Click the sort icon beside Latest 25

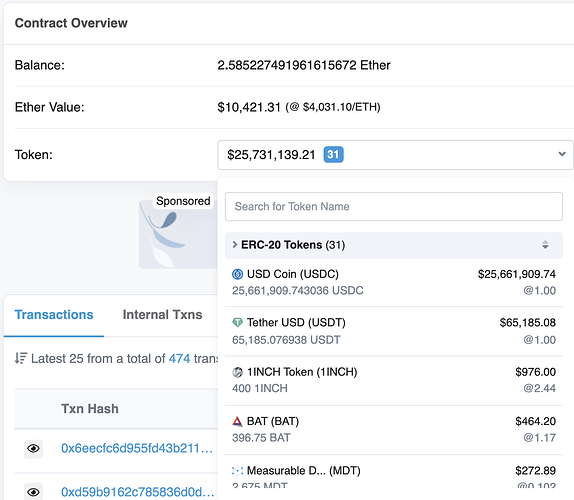pyautogui.click(x=21, y=358)
